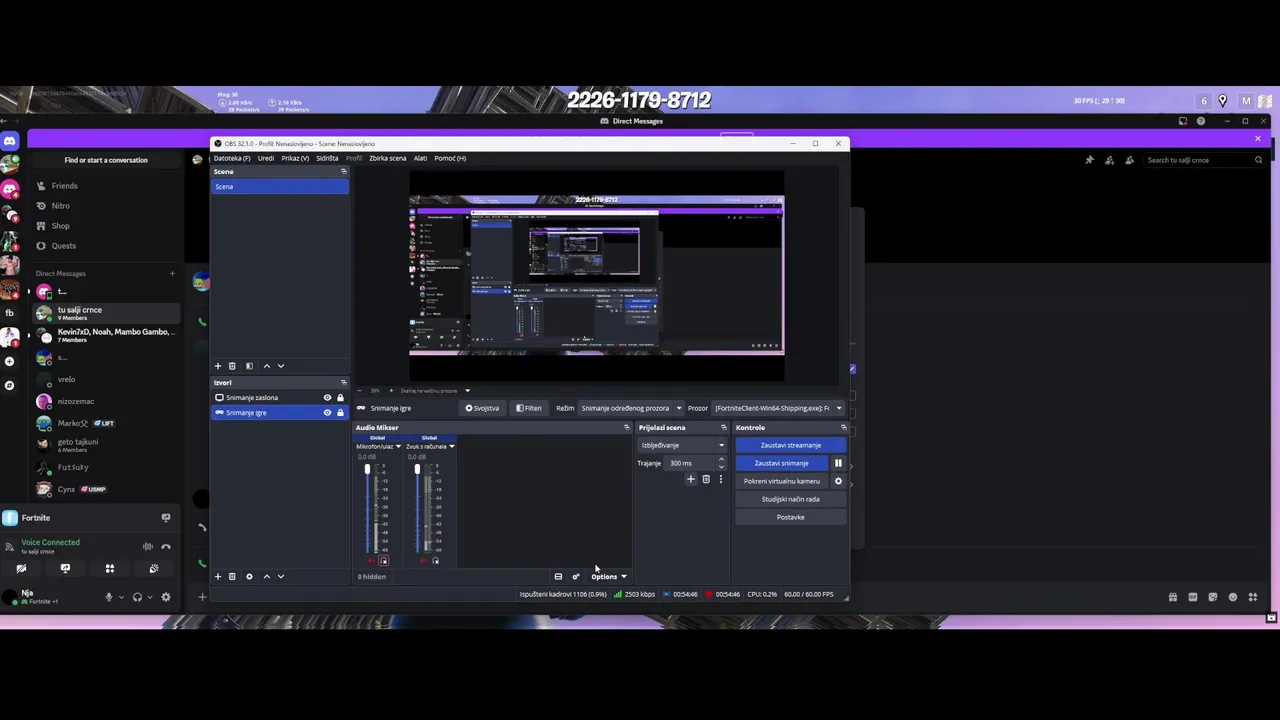Unmute Zvuk s računala mixer channel

(422, 561)
